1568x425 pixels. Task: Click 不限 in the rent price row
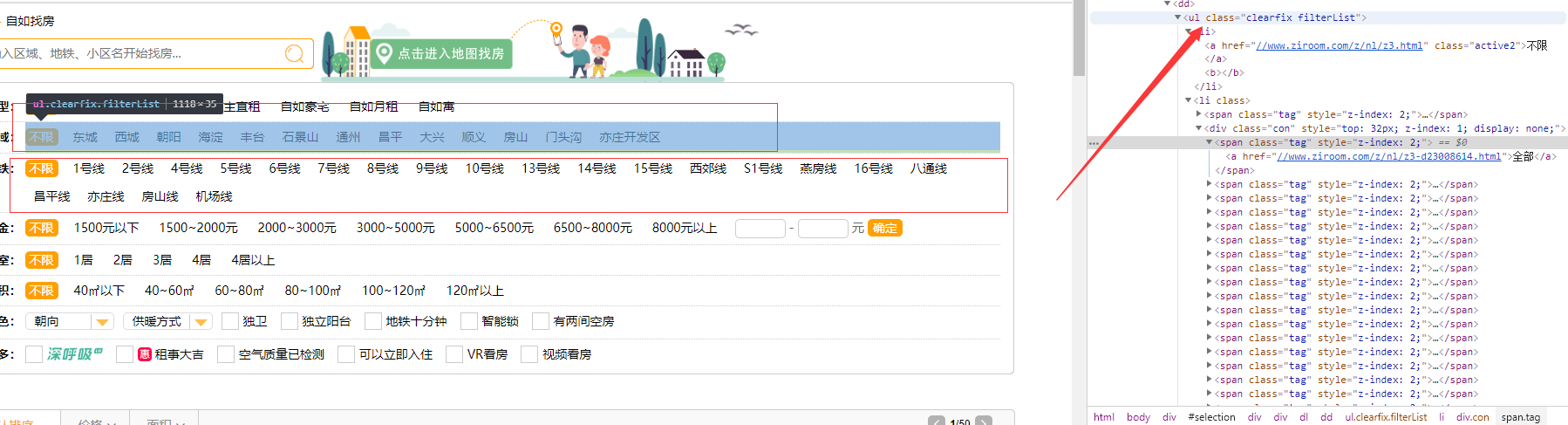(x=41, y=228)
